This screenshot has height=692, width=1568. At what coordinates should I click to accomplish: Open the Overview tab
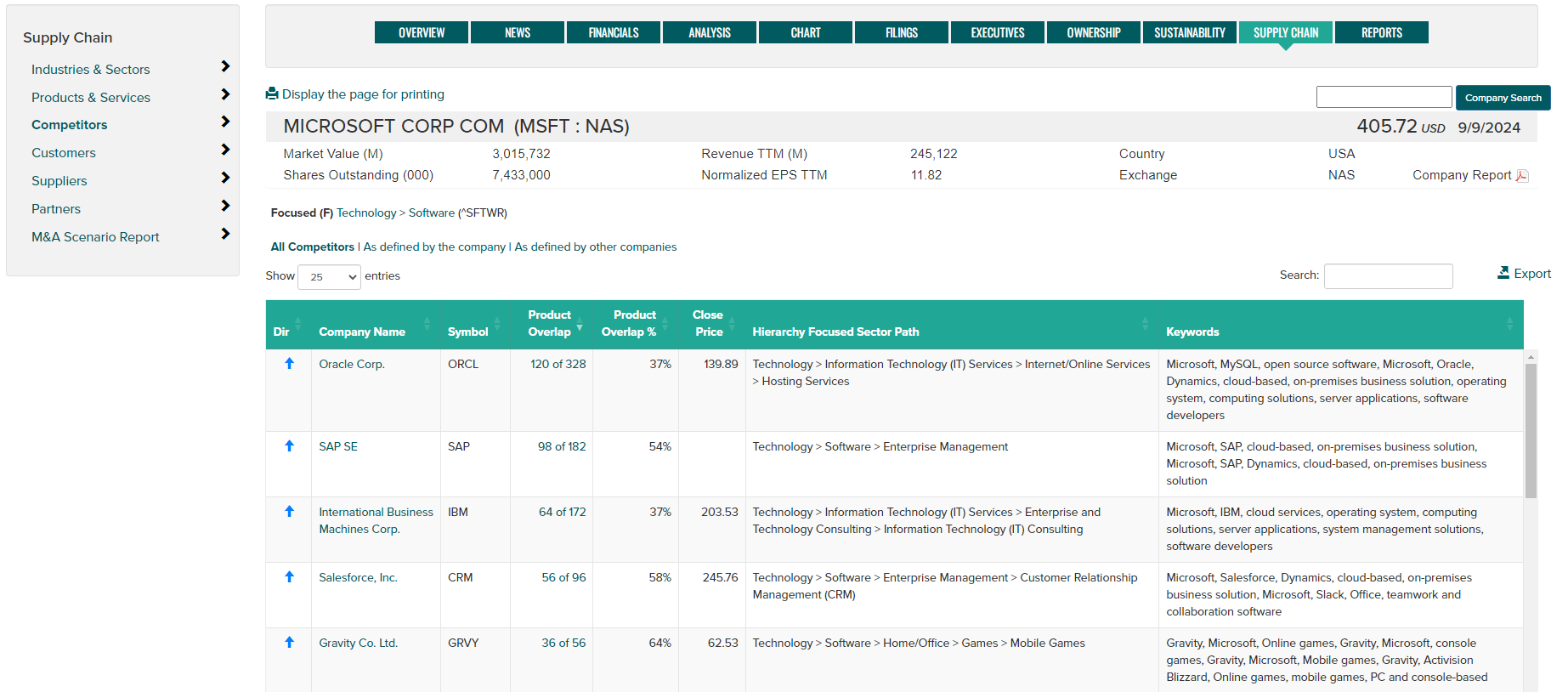coord(422,32)
